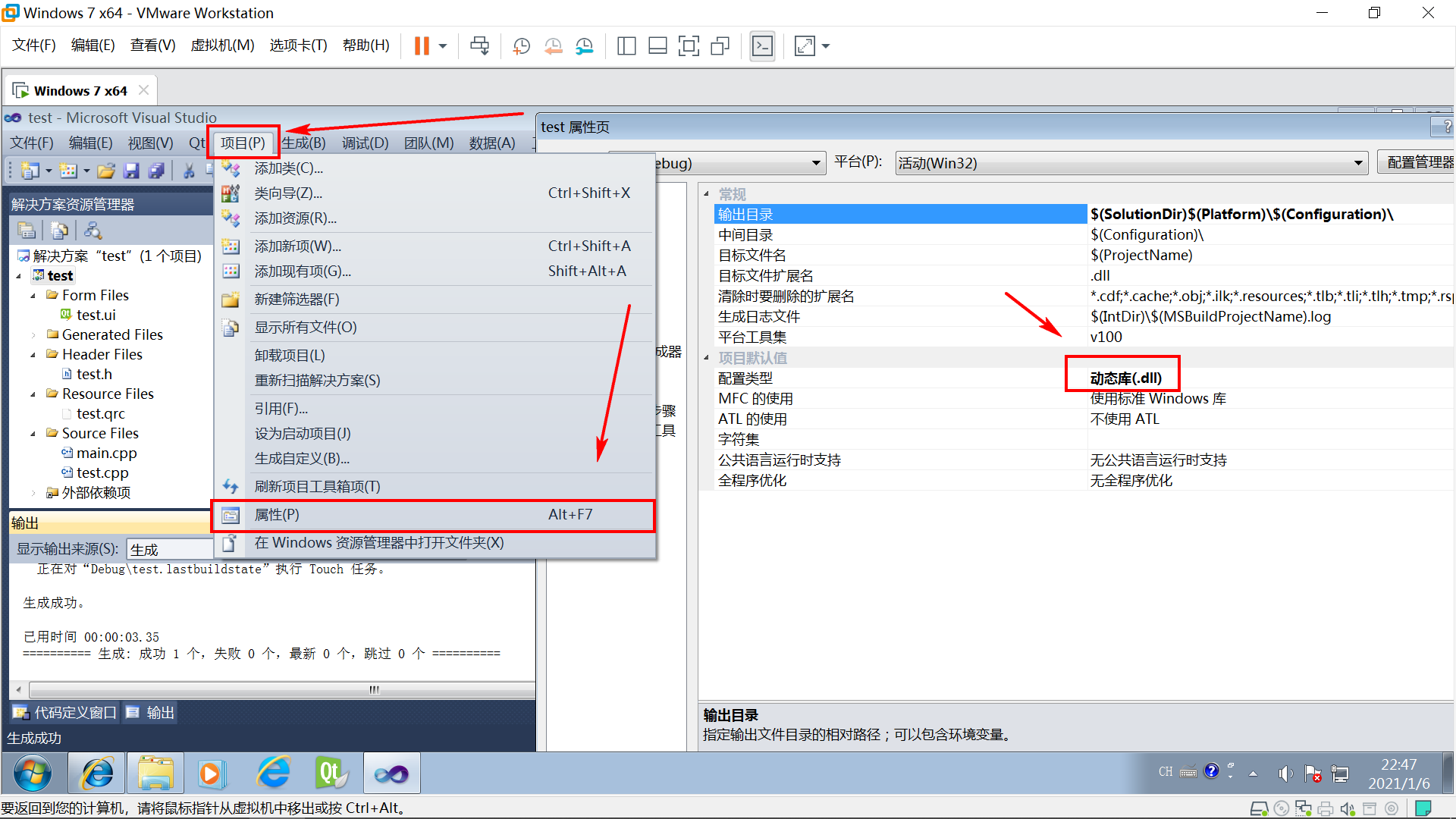Click the Windows Start orb button
This screenshot has height=819, width=1456.
pyautogui.click(x=33, y=773)
